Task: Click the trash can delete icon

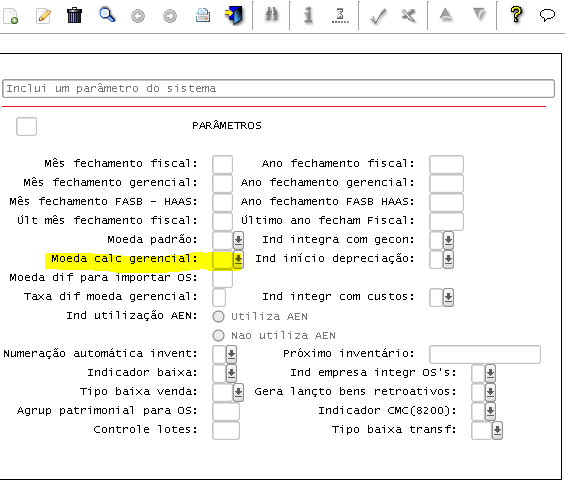Action: (x=75, y=15)
